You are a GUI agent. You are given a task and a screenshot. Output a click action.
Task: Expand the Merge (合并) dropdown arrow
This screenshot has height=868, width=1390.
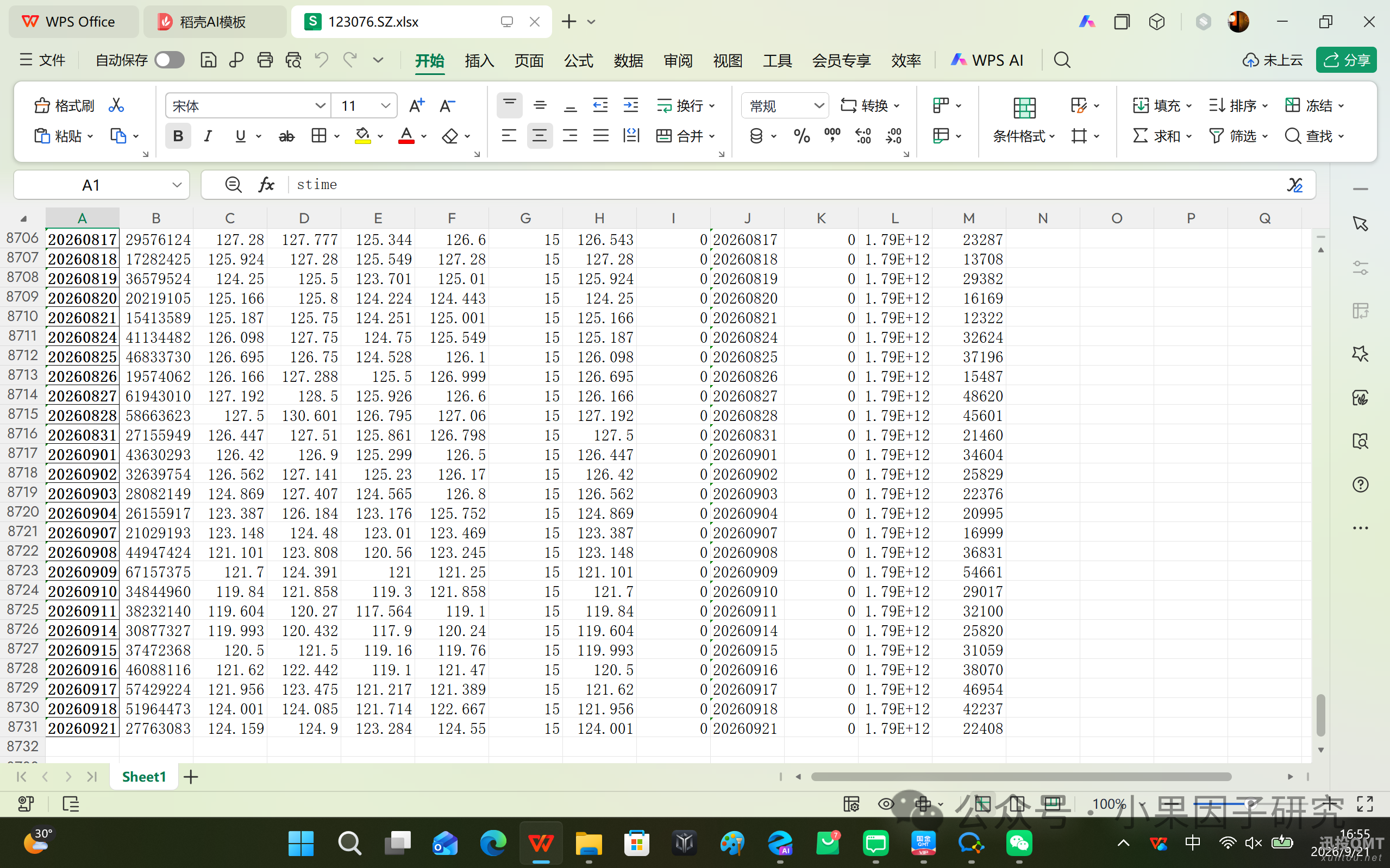(712, 136)
